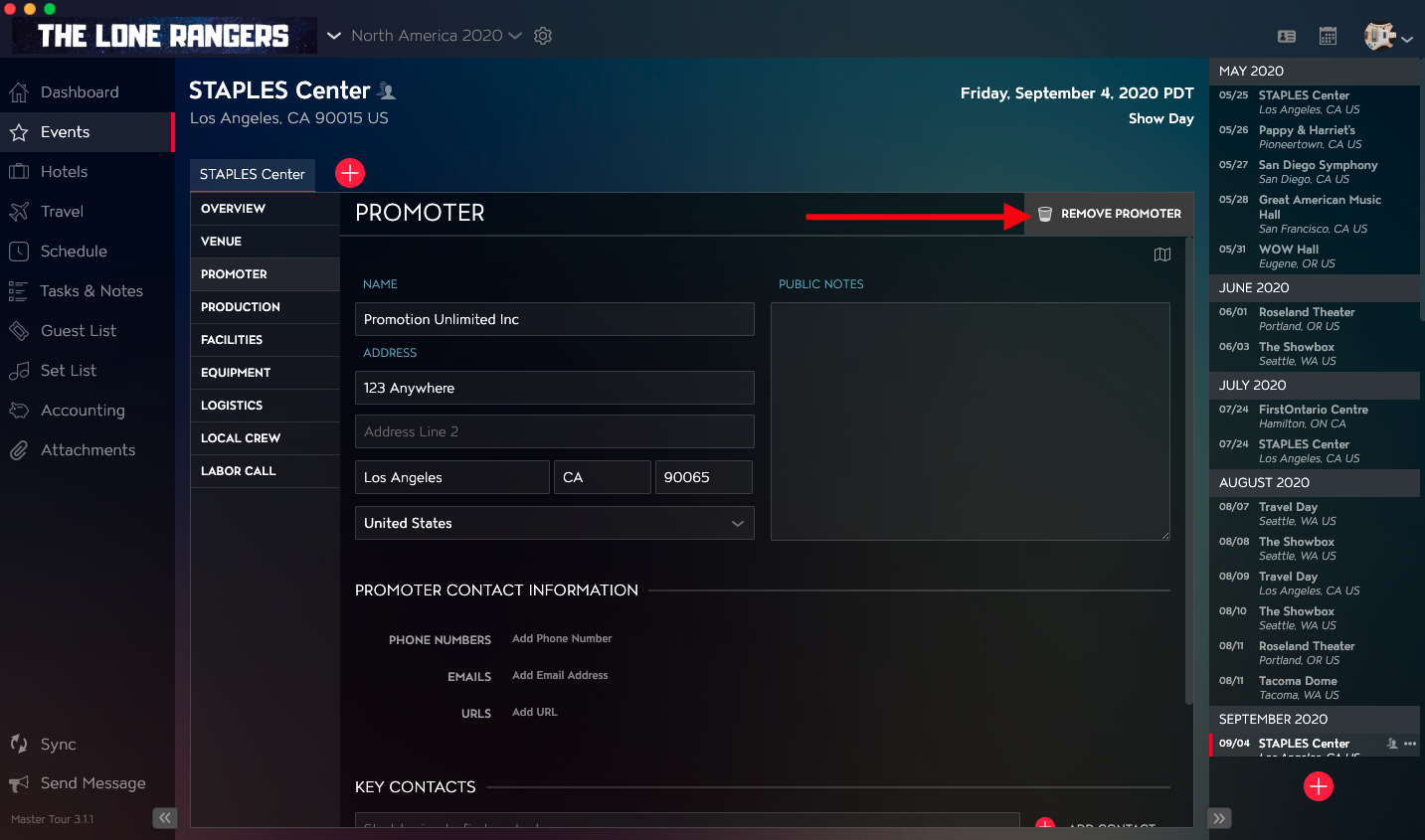
Task: Select the Overview section
Action: tap(265, 209)
